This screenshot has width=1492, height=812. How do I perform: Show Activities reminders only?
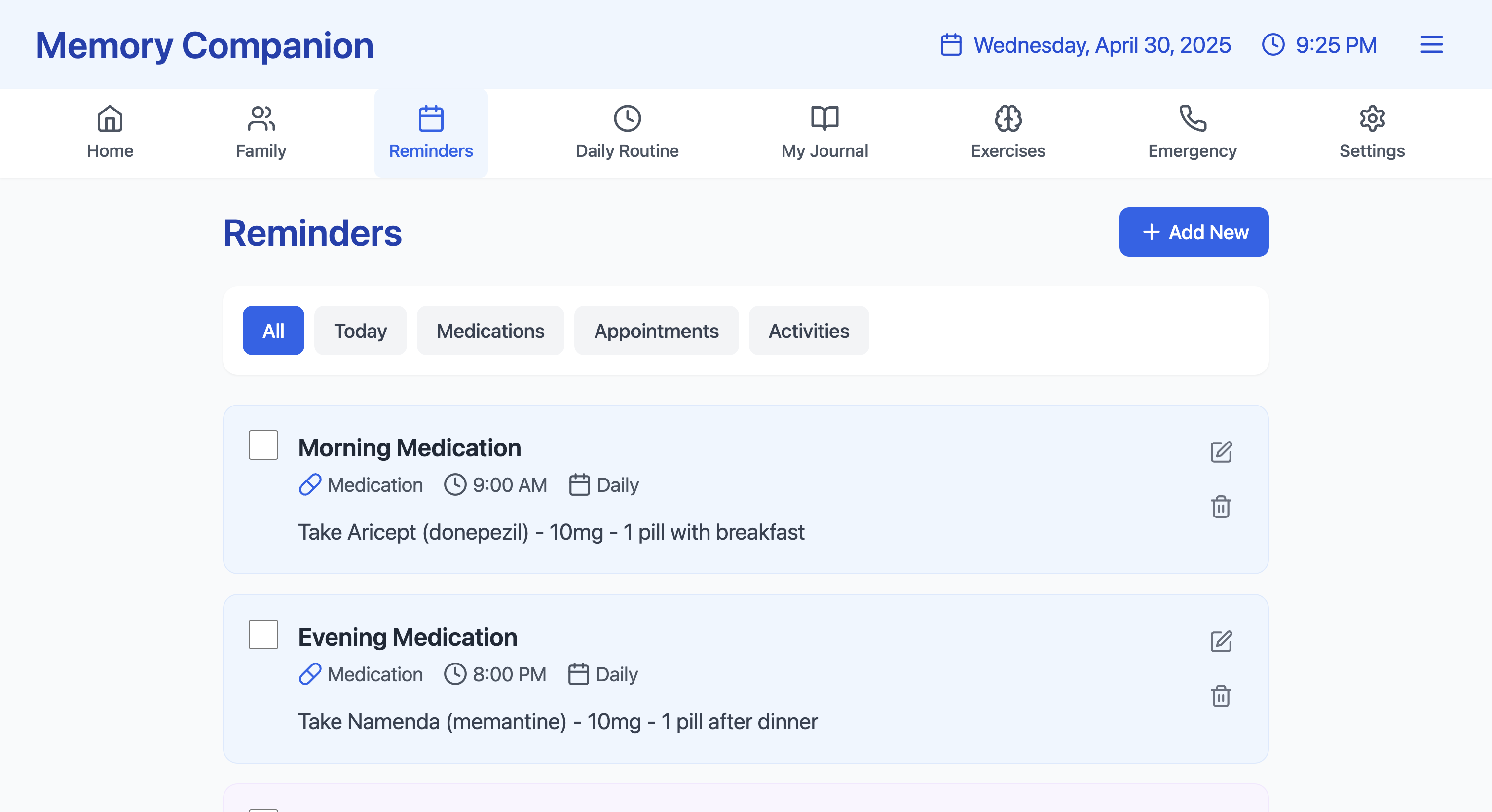(x=809, y=331)
